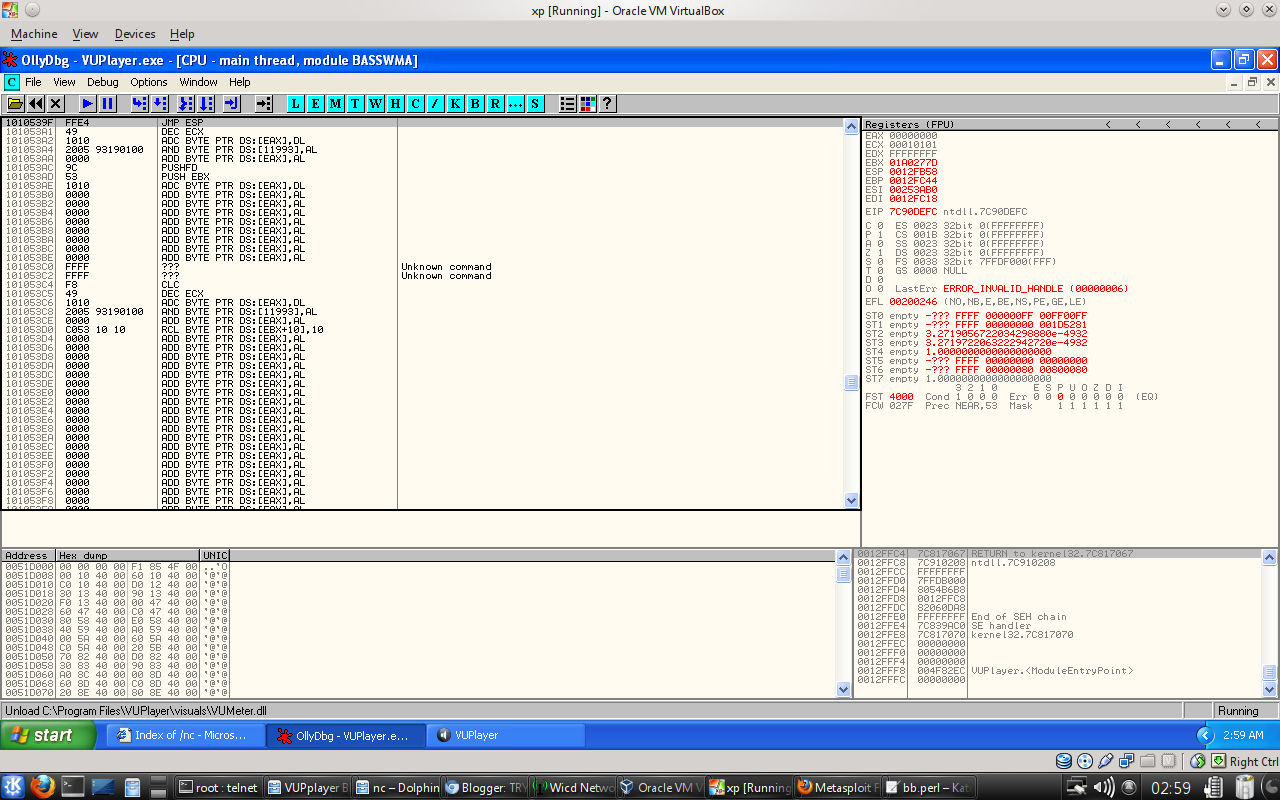The height and width of the screenshot is (800, 1280).
Task: Open the VirtualBox Machine menu
Action: pos(35,34)
